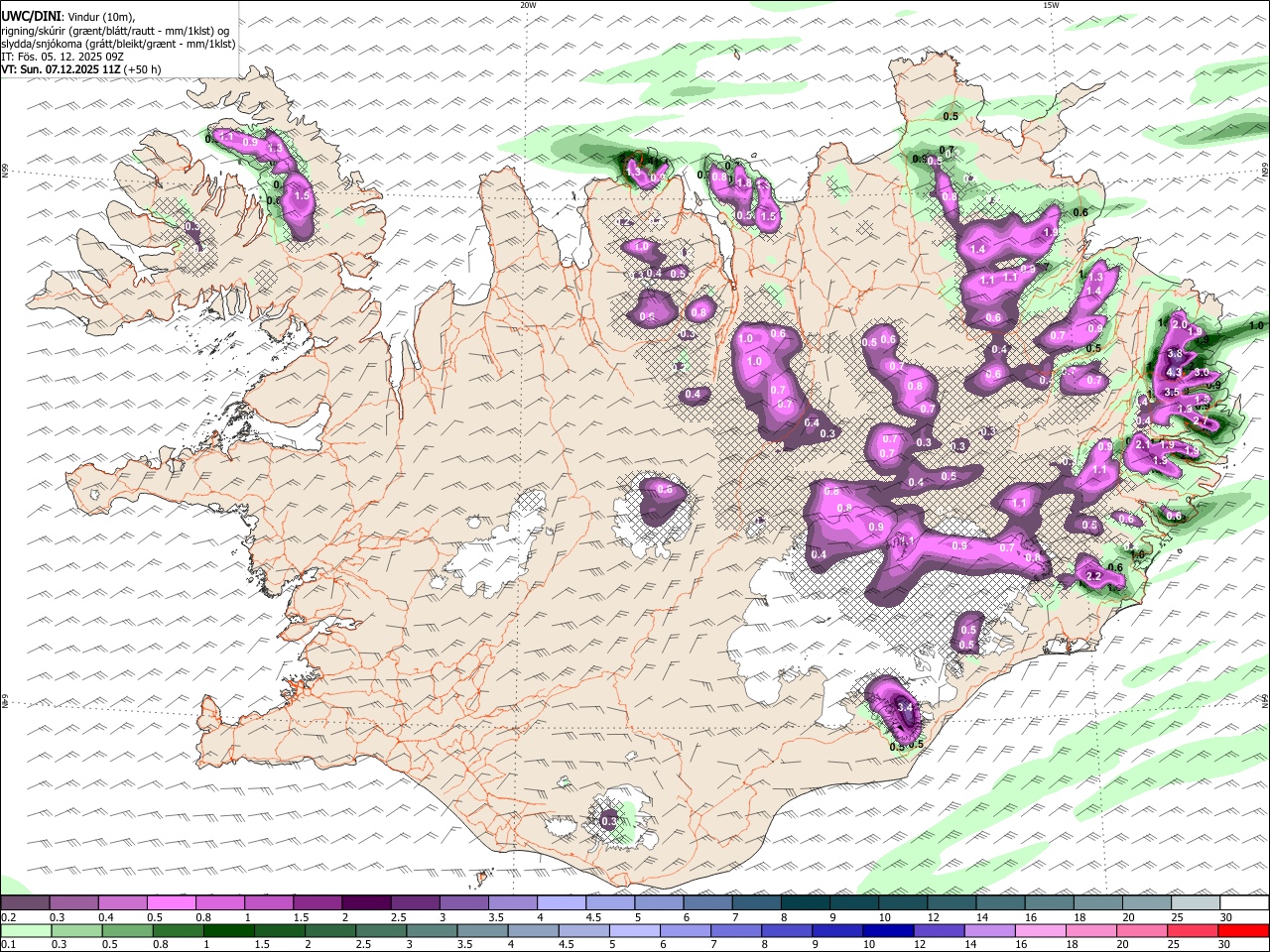Pick the violet 12–14 rain legend swatch
Screen dimensions: 1270x952
coord(939,930)
